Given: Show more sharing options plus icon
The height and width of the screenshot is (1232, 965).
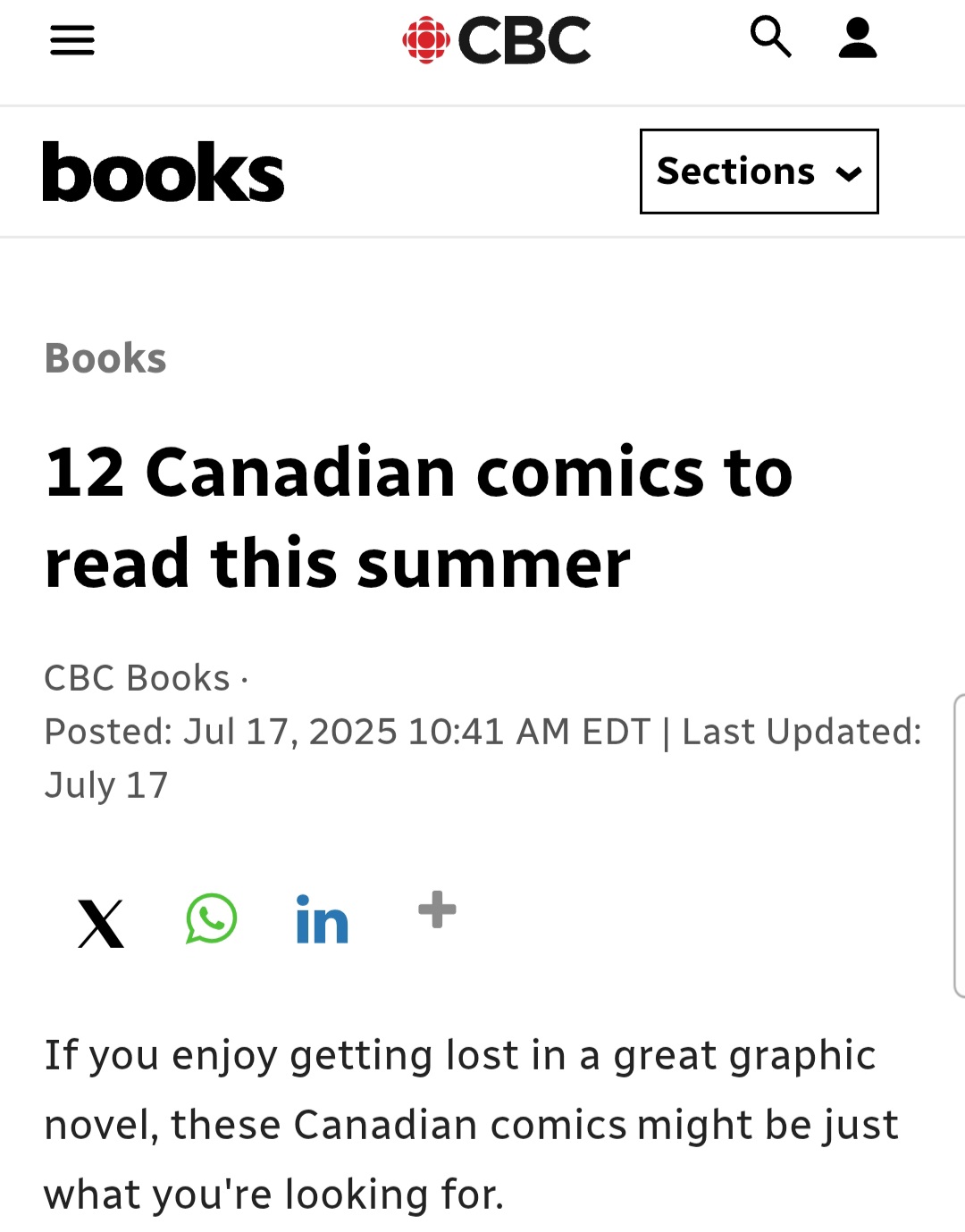Looking at the screenshot, I should point(437,910).
